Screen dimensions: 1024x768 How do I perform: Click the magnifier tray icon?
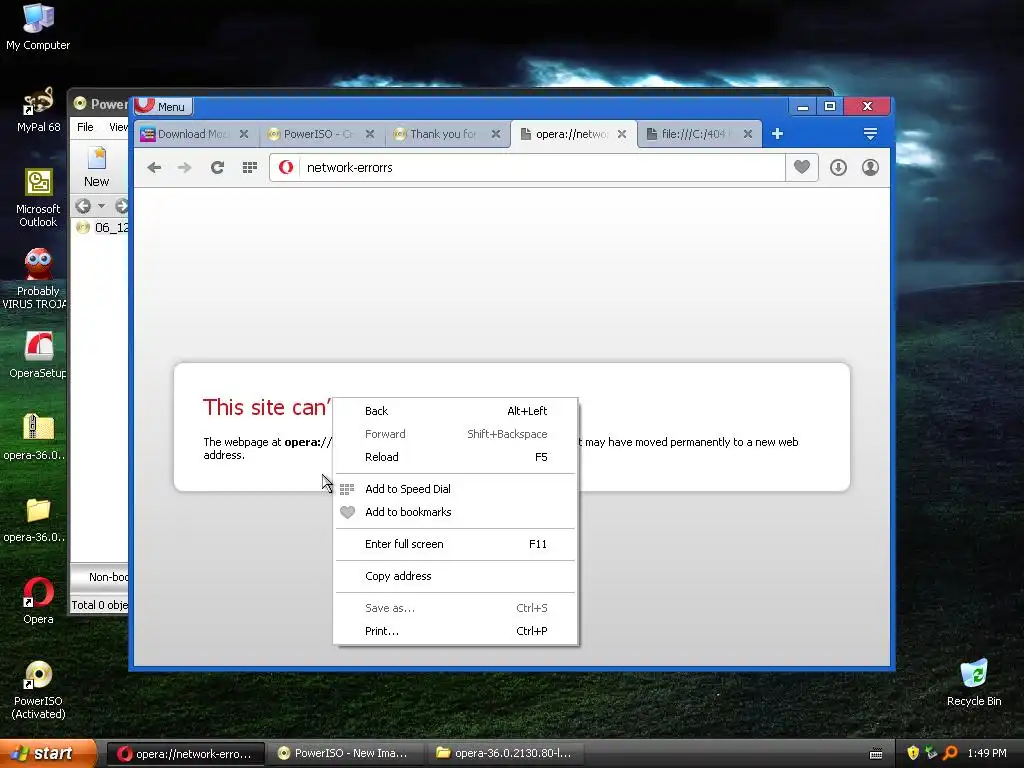coord(950,753)
